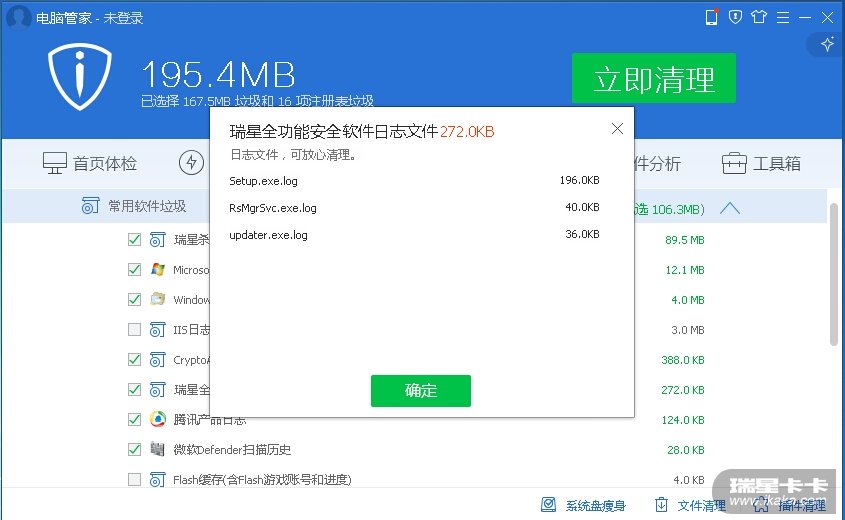Click the IIS日志 row icon
Image resolution: width=845 pixels, height=520 pixels.
point(157,329)
